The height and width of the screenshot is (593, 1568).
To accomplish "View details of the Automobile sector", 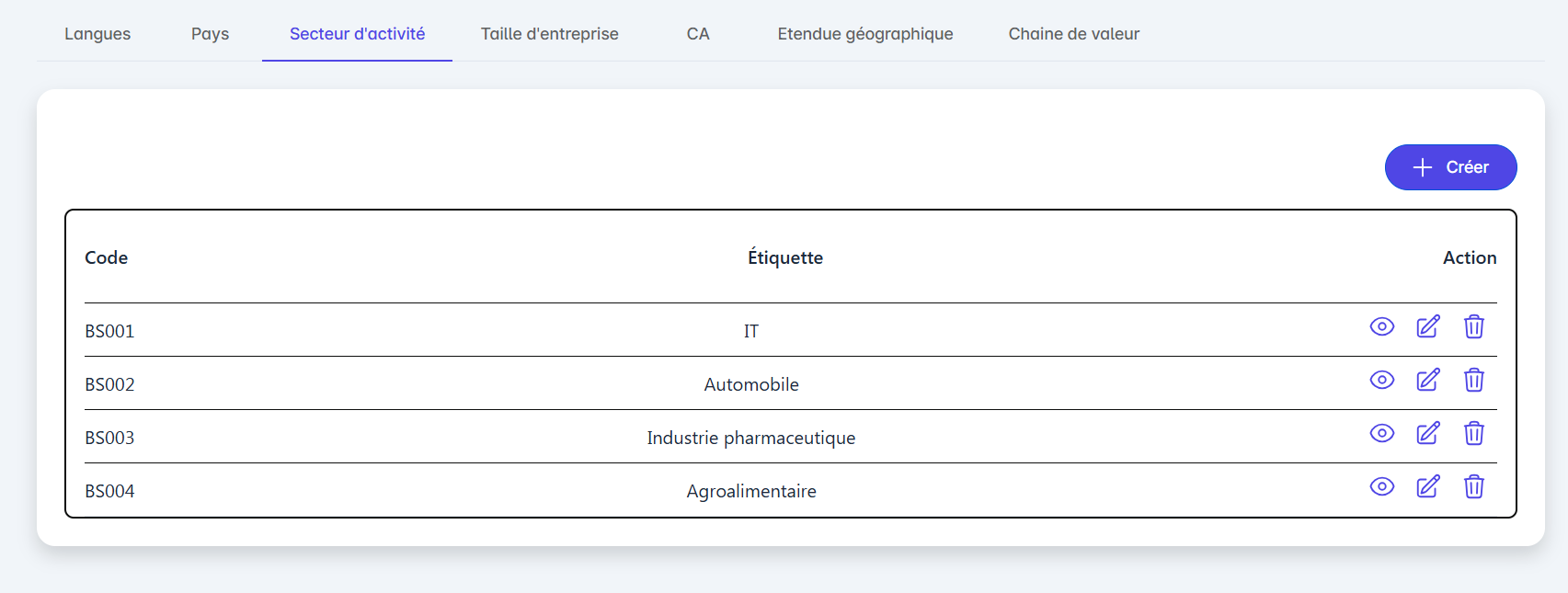I will click(1381, 381).
